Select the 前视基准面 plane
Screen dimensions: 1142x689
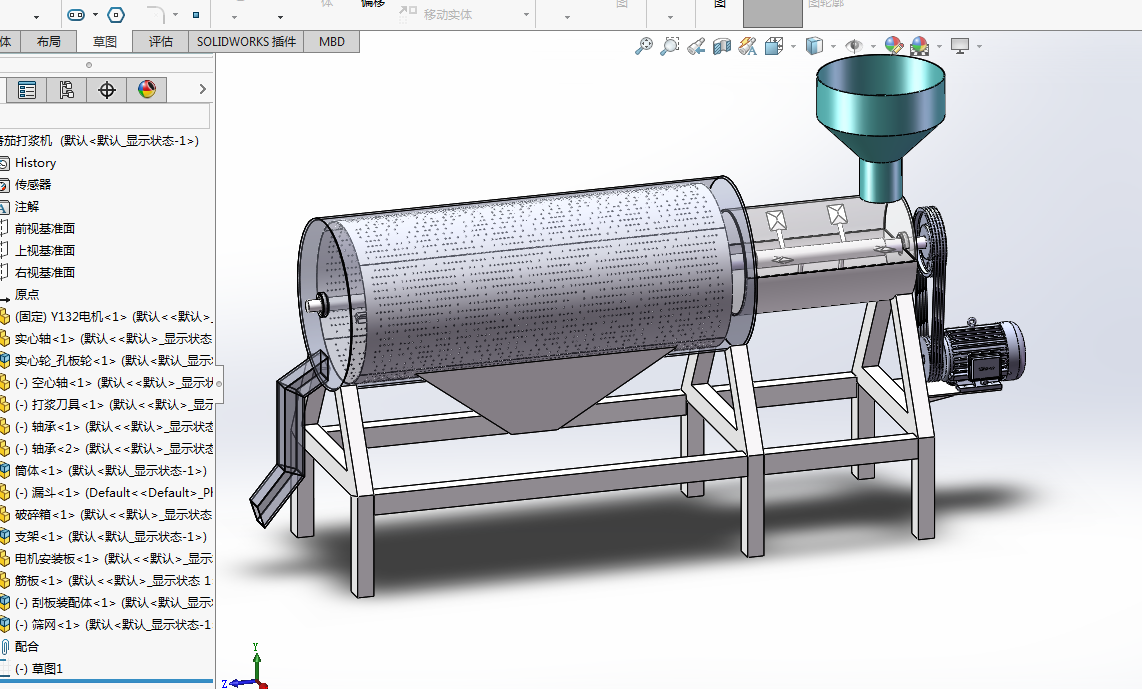(44, 229)
